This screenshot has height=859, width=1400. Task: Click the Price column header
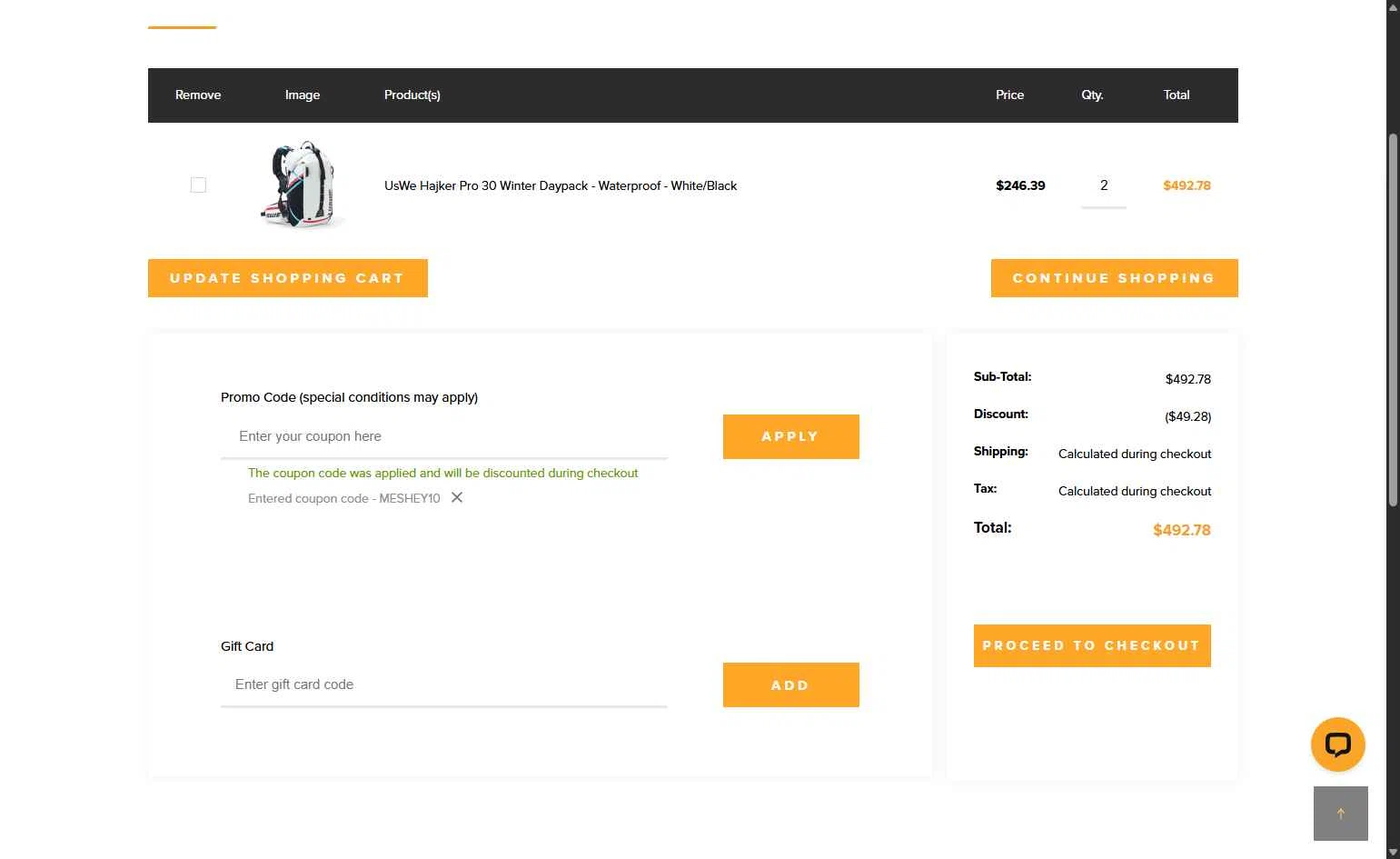(1009, 95)
